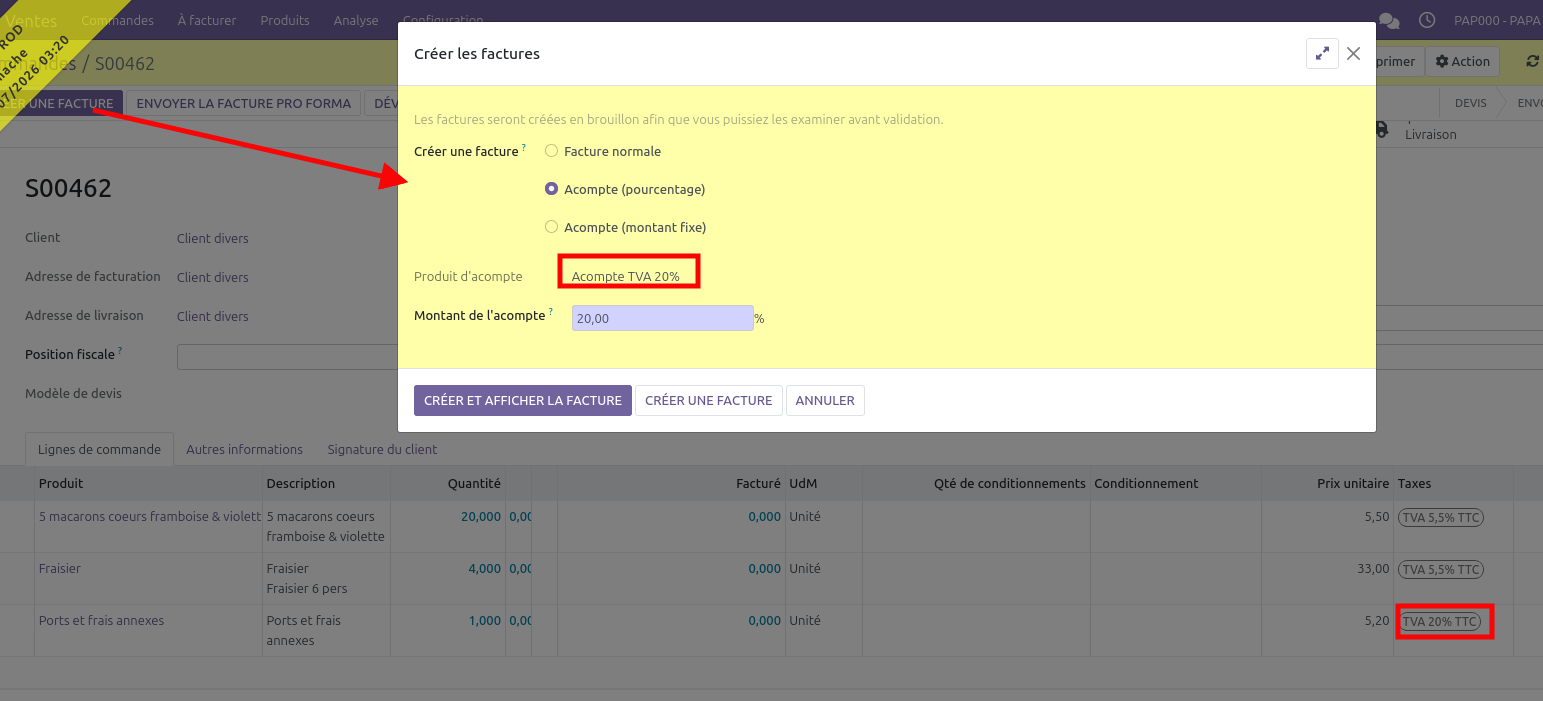This screenshot has height=701, width=1543.
Task: Click Créer et afficher la facture
Action: point(523,400)
